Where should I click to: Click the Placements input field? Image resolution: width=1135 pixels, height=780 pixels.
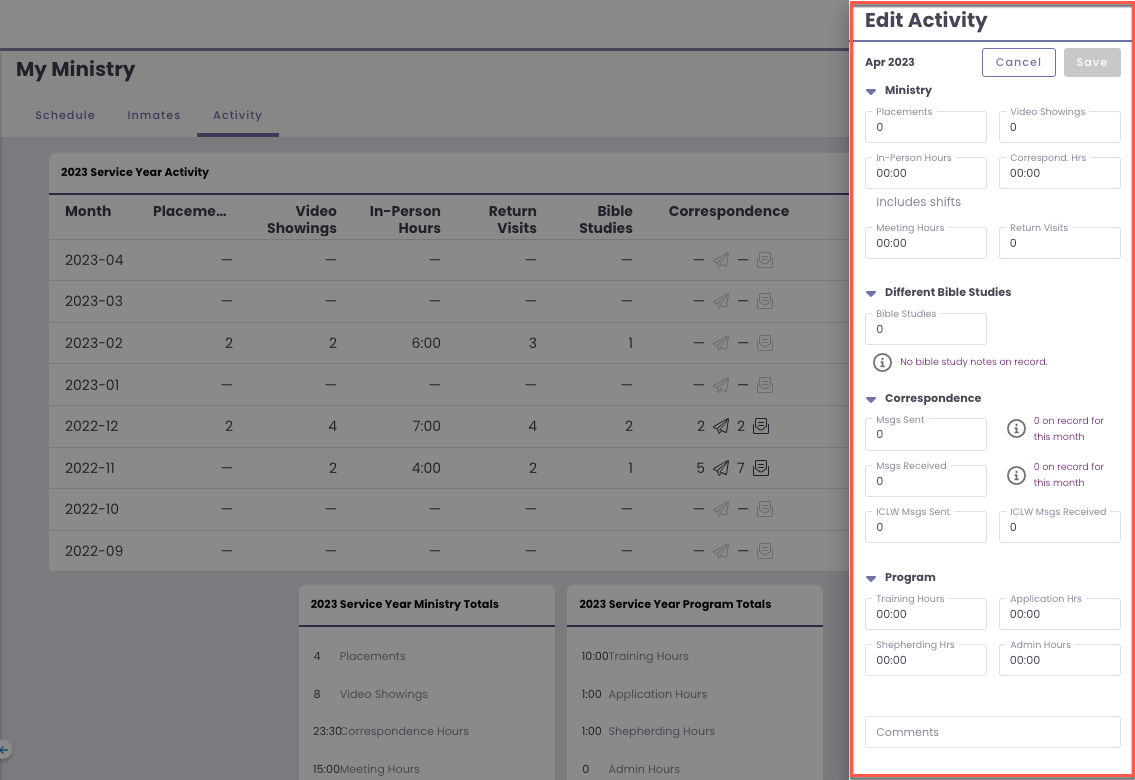click(x=926, y=127)
